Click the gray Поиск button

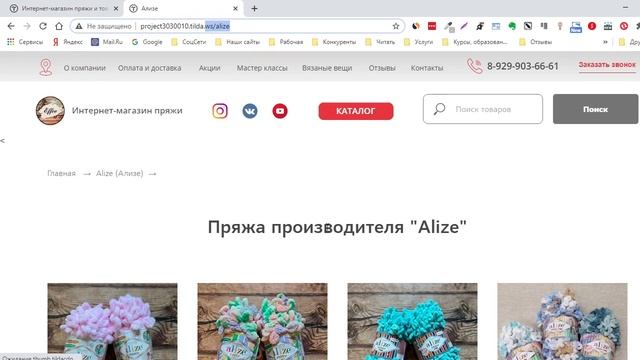click(595, 109)
